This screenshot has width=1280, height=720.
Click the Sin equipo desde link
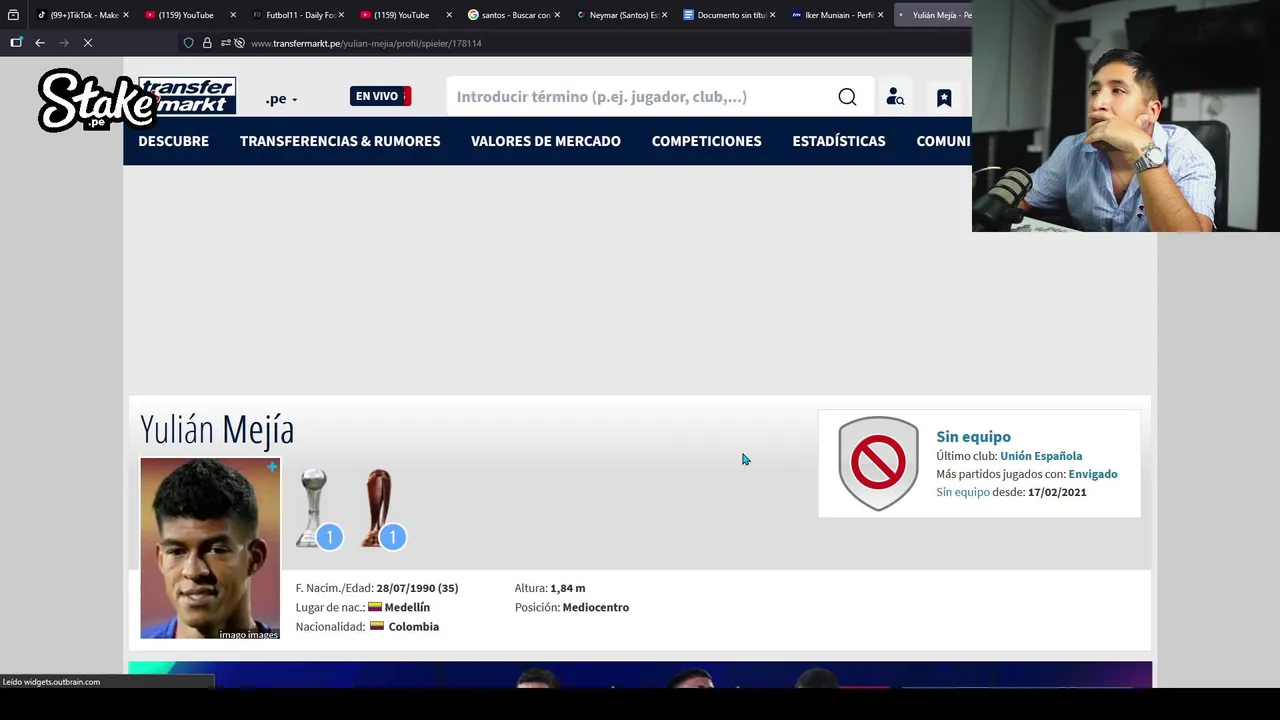(x=963, y=492)
